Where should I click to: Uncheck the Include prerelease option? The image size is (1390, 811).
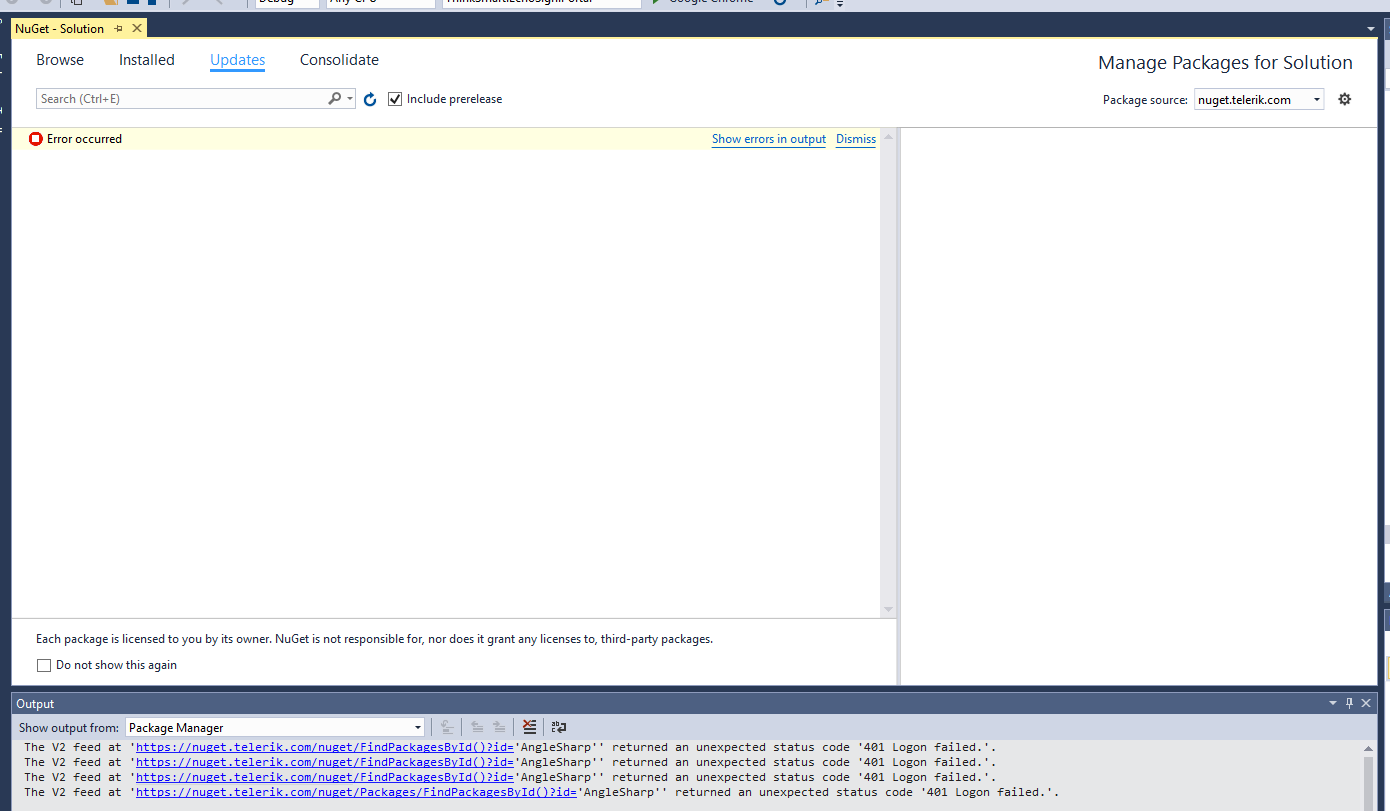pyautogui.click(x=395, y=98)
